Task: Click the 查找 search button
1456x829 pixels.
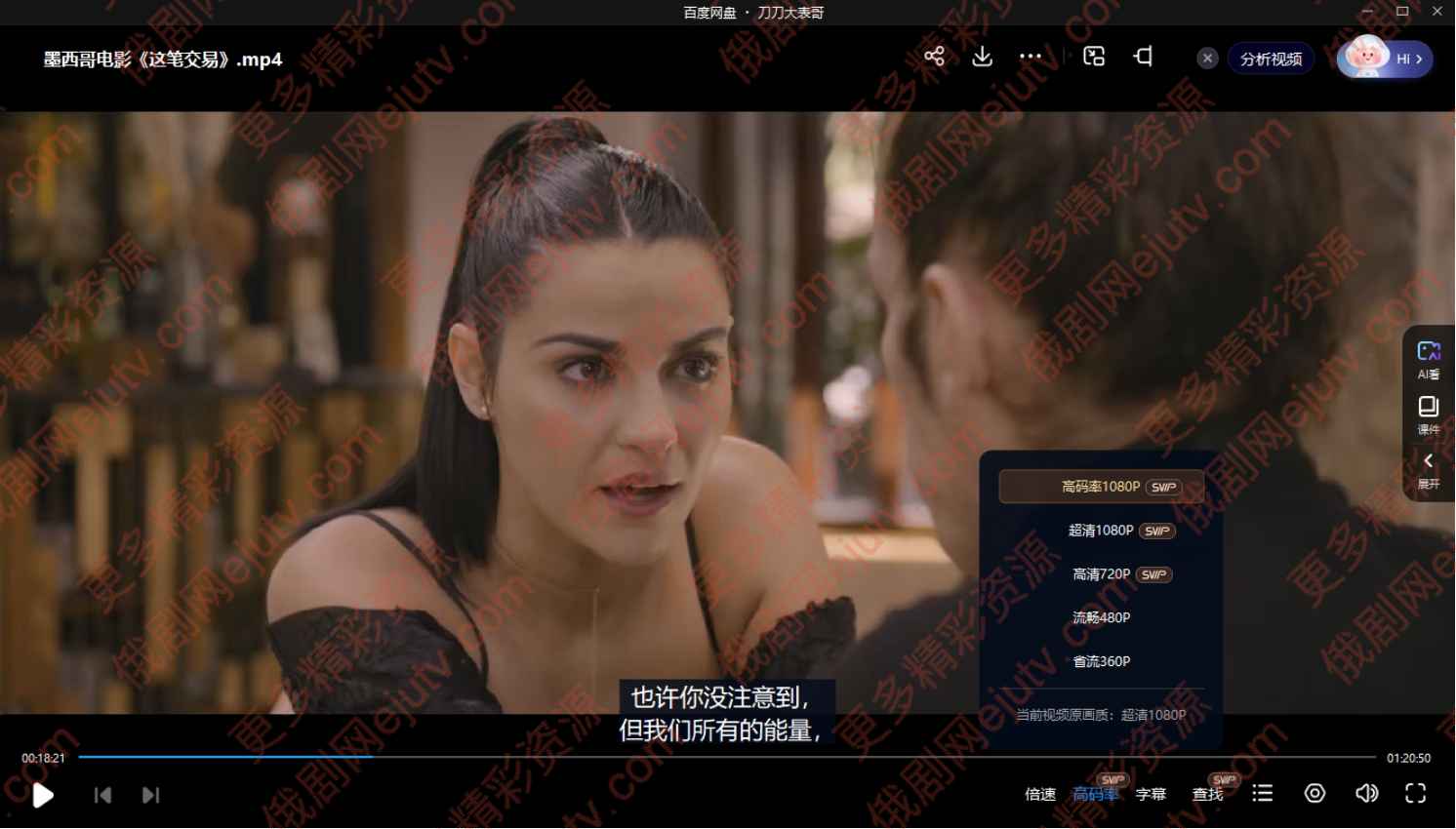Action: [1208, 794]
